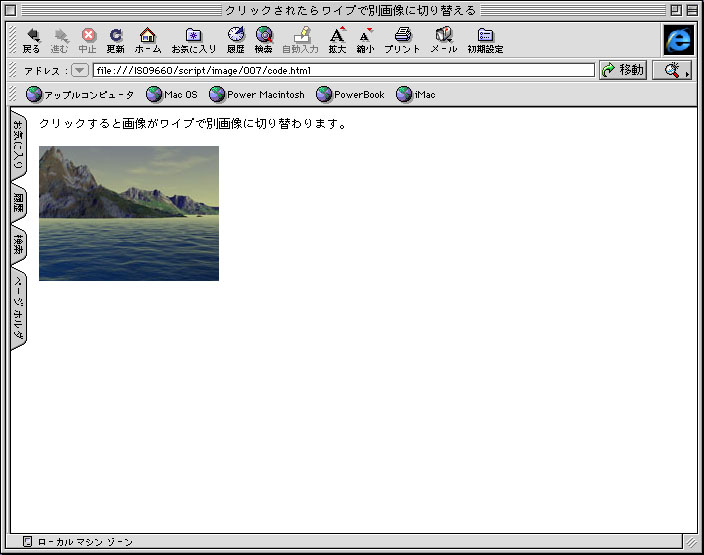Click the window collapse (windowshade) box
The image size is (704, 555).
pos(692,10)
